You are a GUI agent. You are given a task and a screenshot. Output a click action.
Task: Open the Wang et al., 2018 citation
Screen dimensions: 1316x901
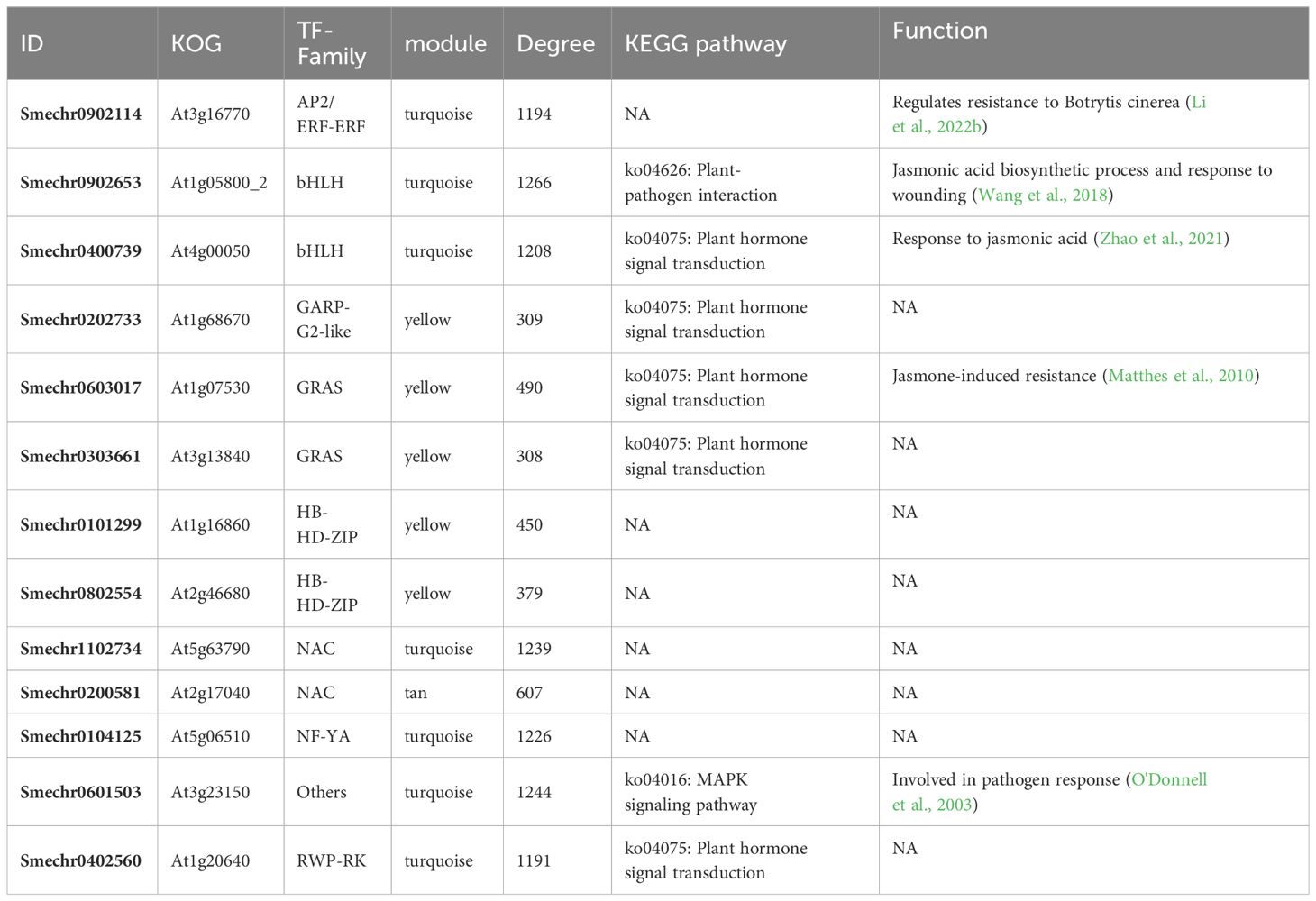pos(1043,196)
